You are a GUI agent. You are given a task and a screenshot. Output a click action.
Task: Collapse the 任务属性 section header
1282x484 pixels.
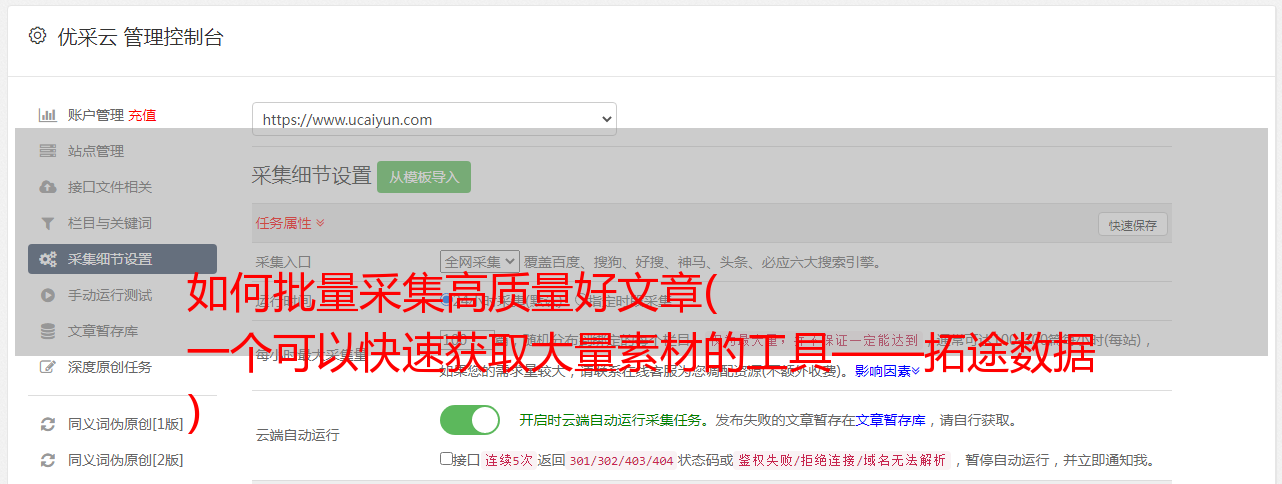[290, 223]
